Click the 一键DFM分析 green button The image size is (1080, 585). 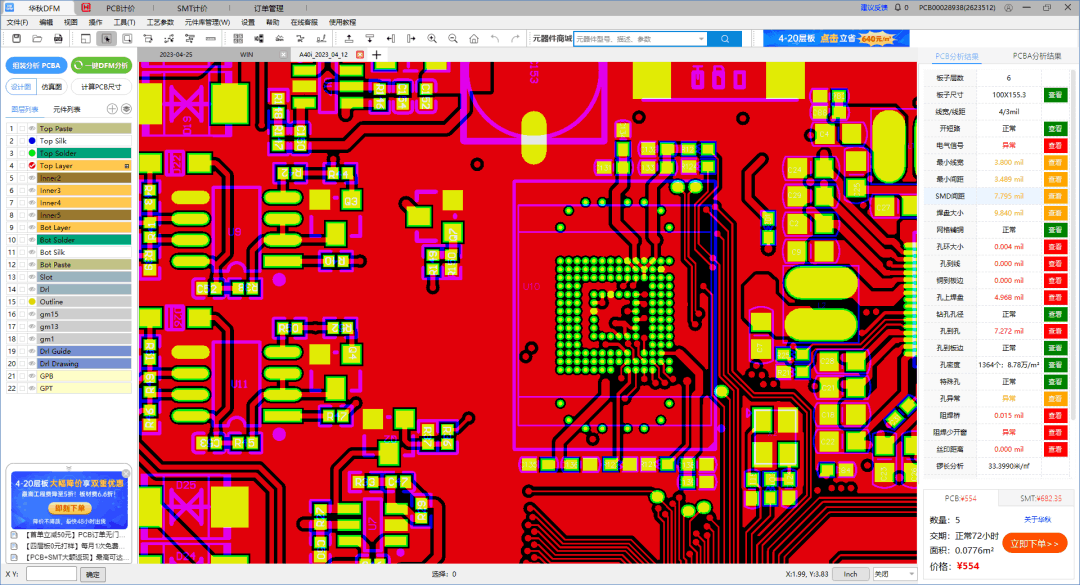point(102,65)
